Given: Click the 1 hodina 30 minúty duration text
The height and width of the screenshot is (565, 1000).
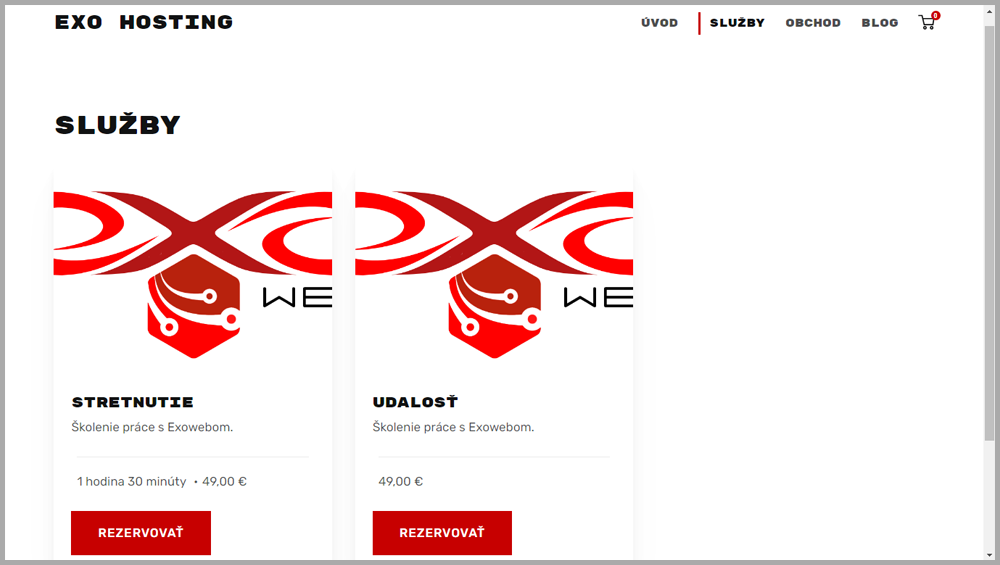Looking at the screenshot, I should tap(131, 481).
